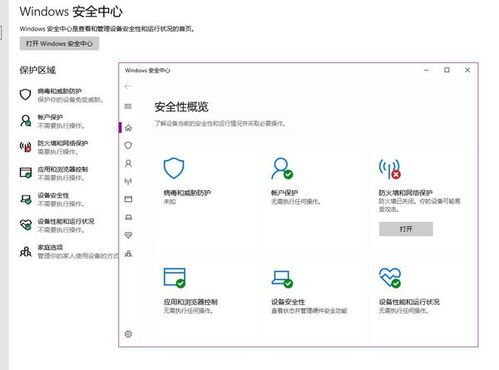Click 帐户保护 tile title in overview
499x370 pixels.
[285, 193]
